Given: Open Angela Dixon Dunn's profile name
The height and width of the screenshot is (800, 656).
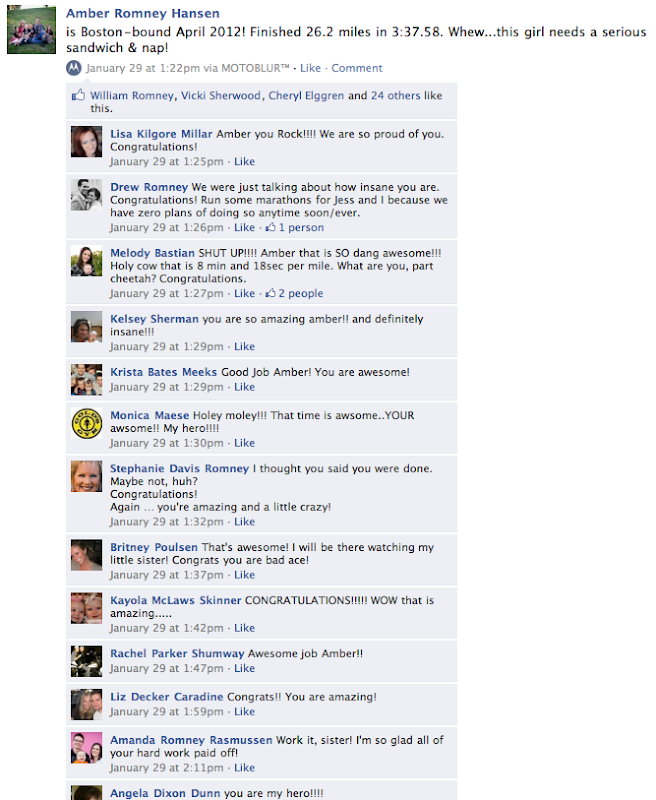Looking at the screenshot, I should click(165, 793).
